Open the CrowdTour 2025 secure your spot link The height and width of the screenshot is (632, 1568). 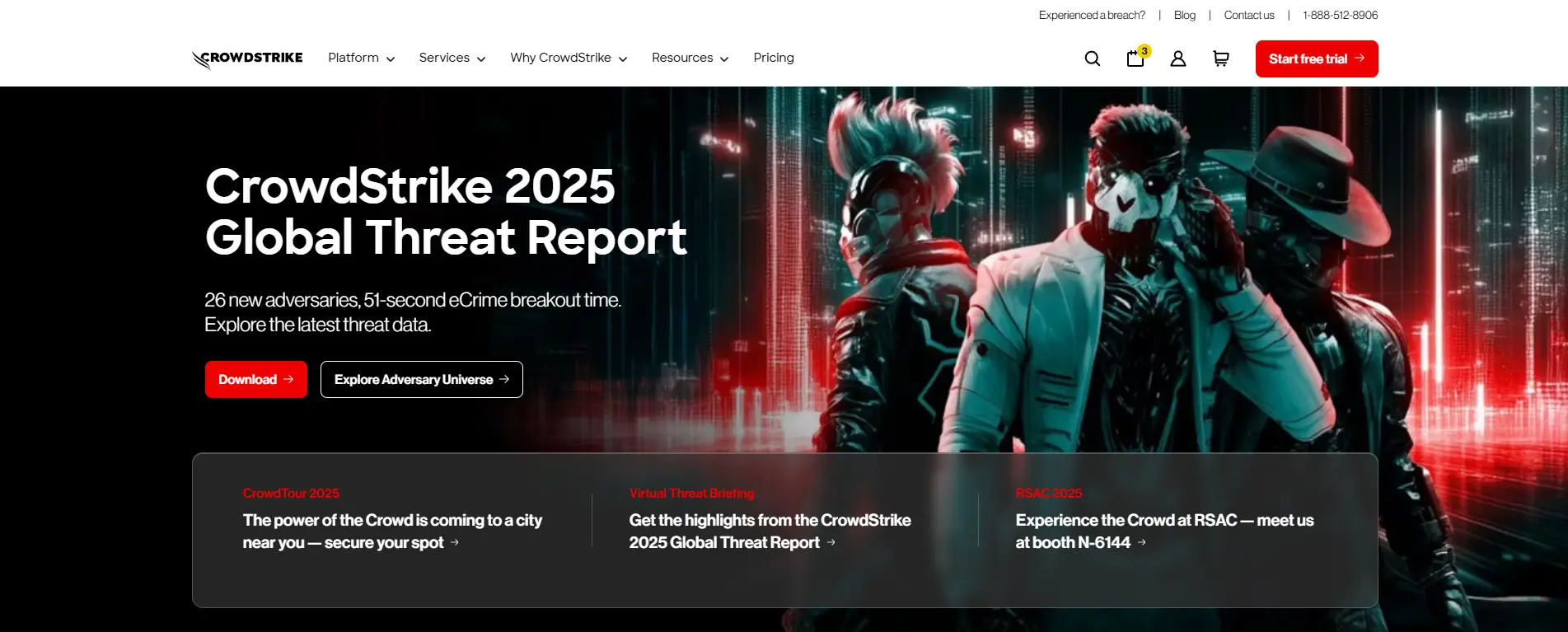point(392,531)
